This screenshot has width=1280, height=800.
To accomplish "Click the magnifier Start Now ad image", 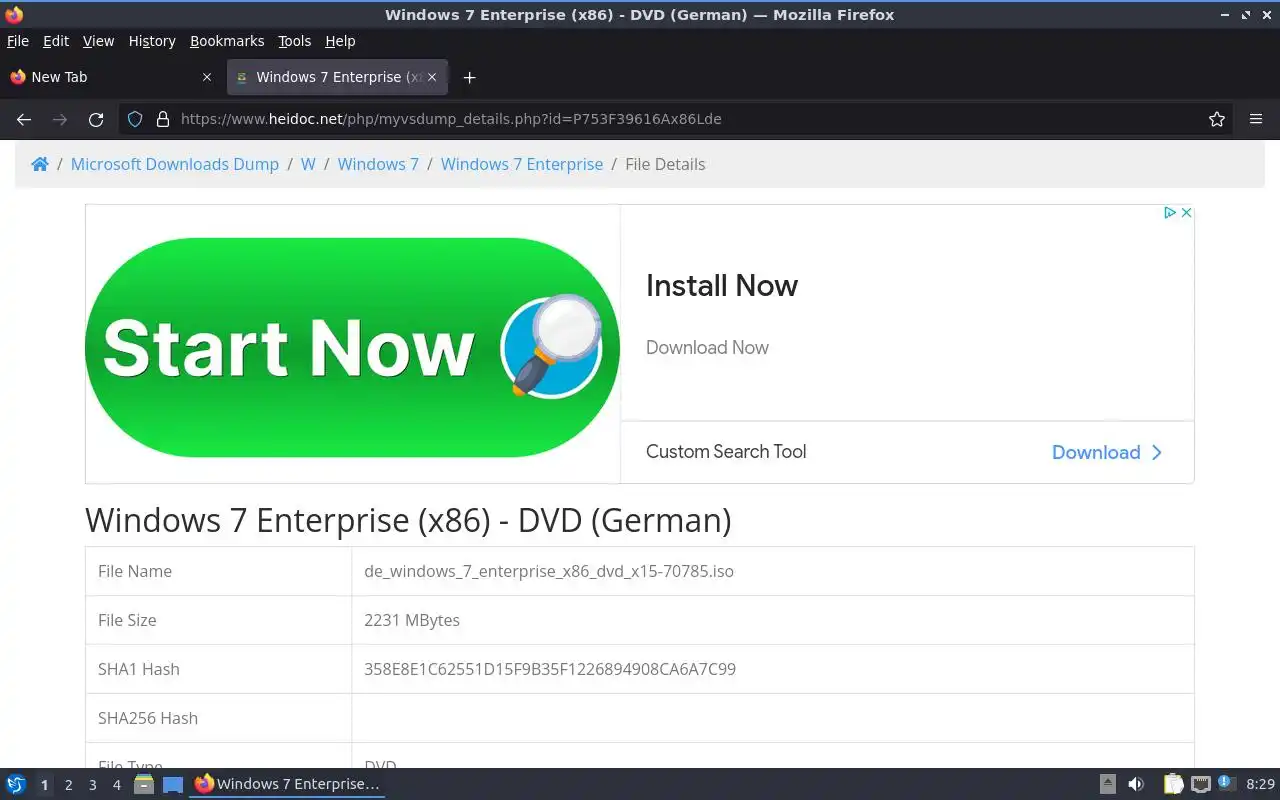I will (x=352, y=346).
